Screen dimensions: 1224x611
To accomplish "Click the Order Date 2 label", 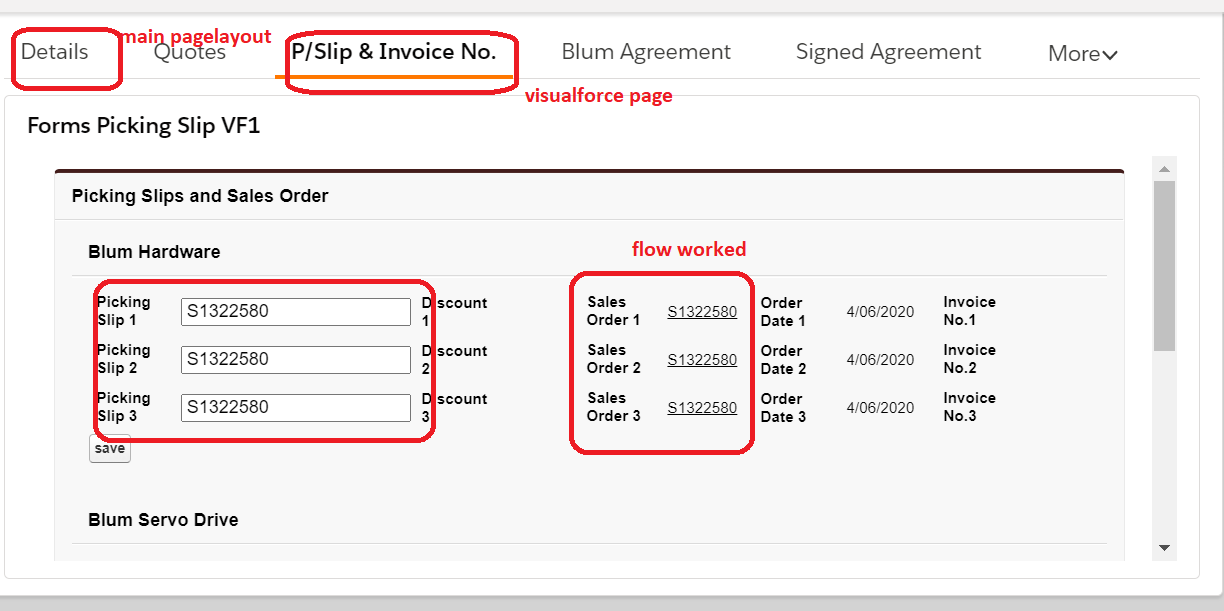I will point(783,360).
